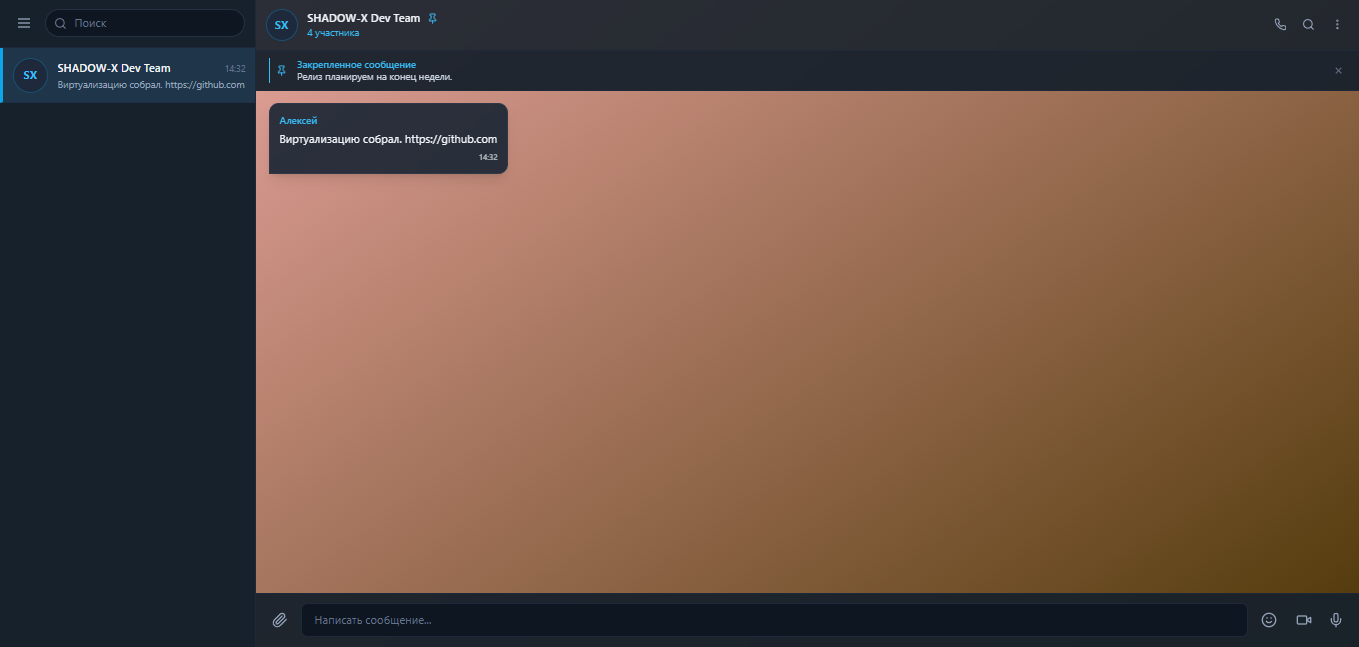Open the emoji picker
The image size is (1359, 647).
pyautogui.click(x=1269, y=620)
